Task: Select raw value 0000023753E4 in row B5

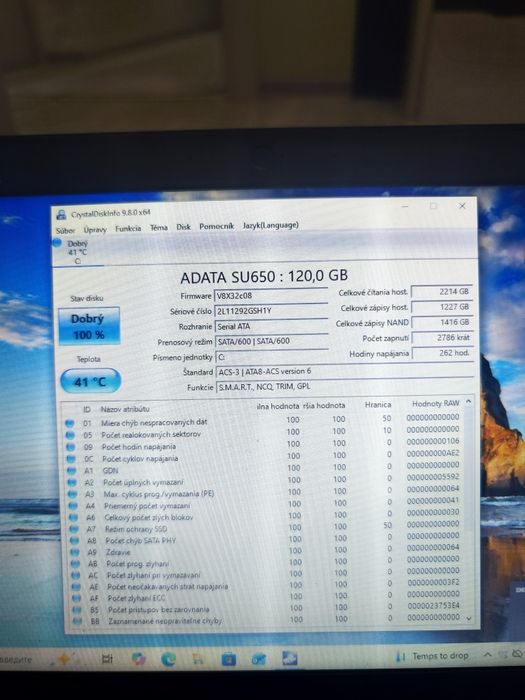Action: (433, 606)
